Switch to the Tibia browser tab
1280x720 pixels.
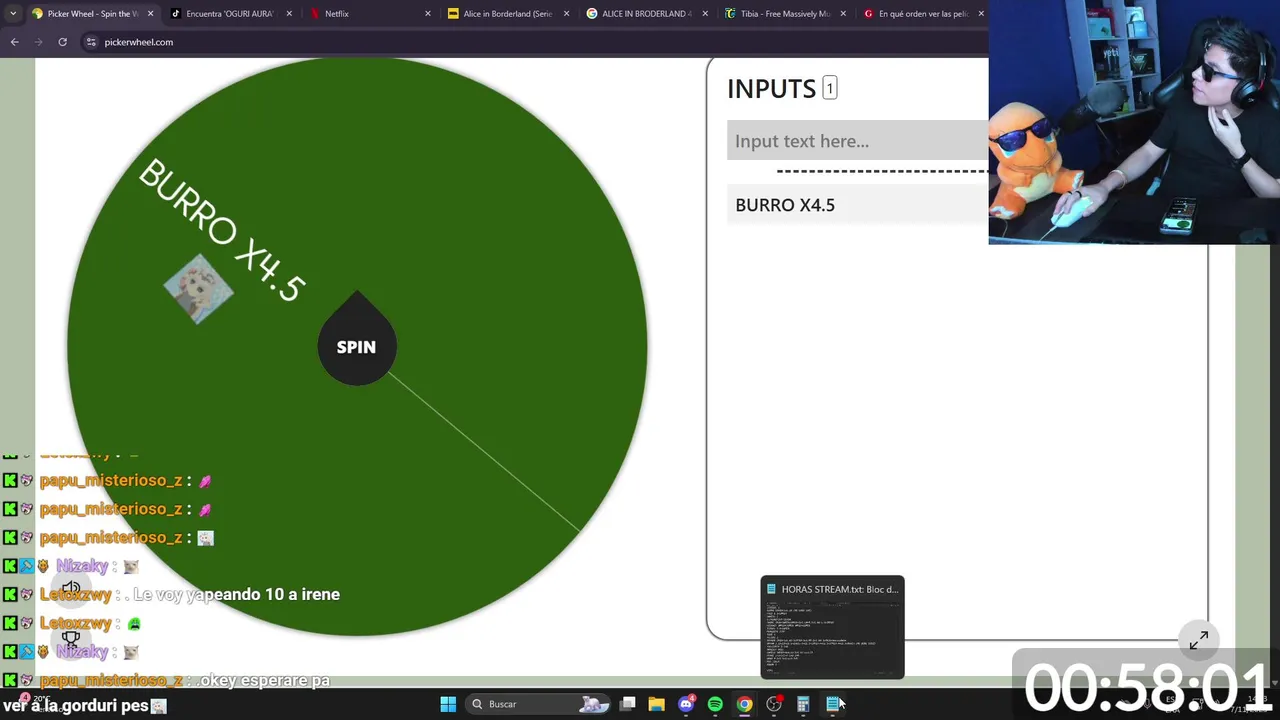coord(784,14)
